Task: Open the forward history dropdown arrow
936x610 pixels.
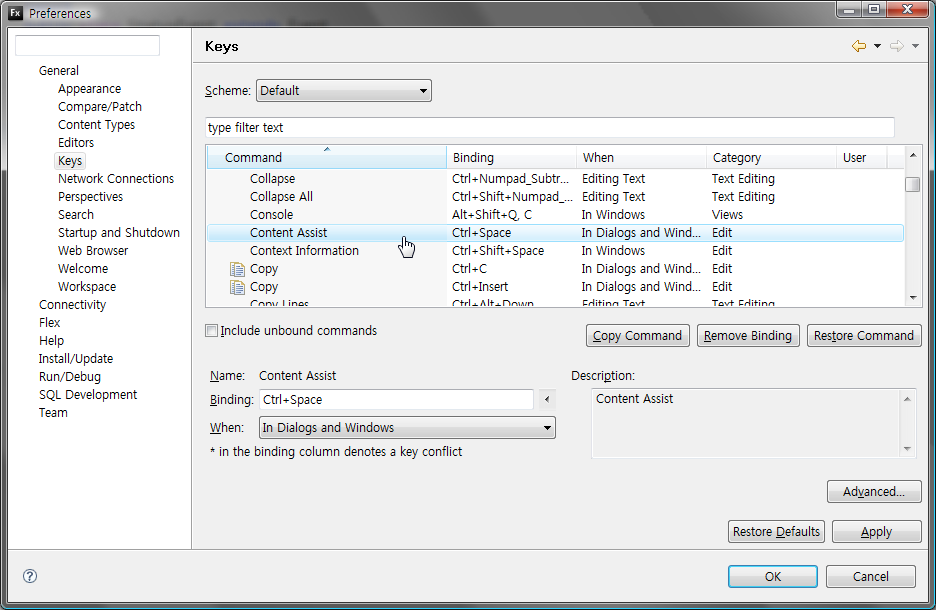Action: click(x=915, y=46)
